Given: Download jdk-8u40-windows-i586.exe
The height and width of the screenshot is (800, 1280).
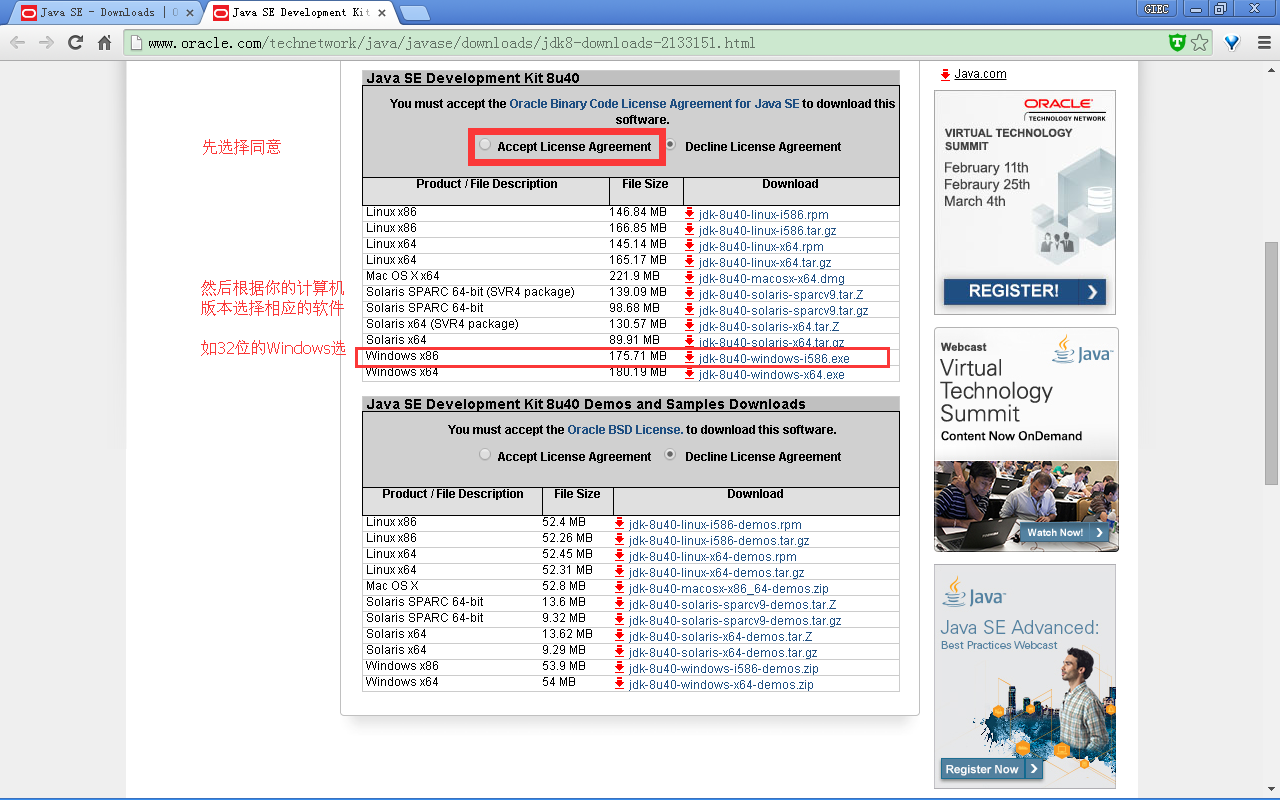Looking at the screenshot, I should tap(774, 359).
